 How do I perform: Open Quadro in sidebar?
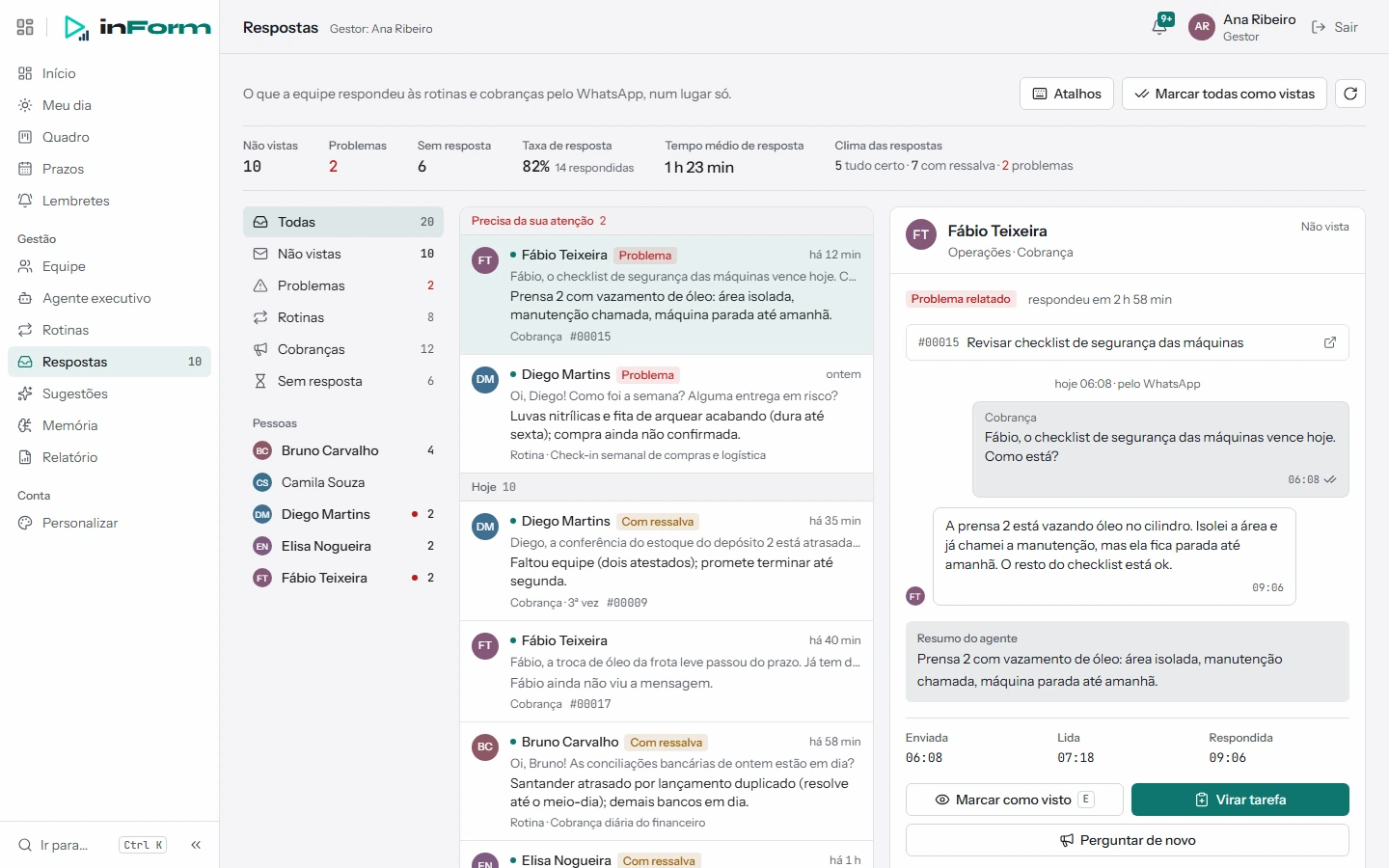point(110,137)
